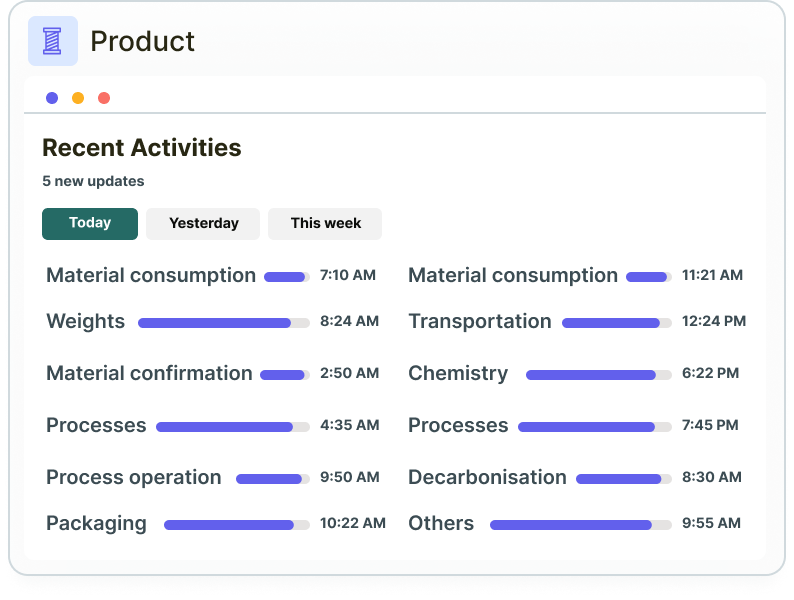Click the Packaging progress bar

[236, 525]
